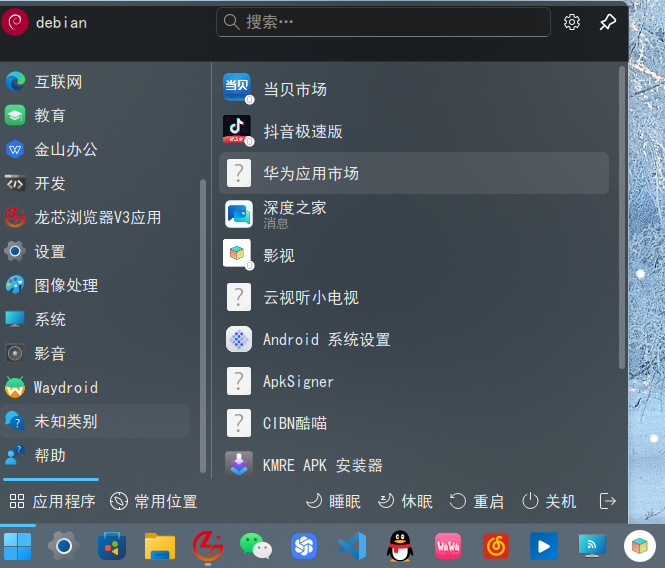Image resolution: width=665 pixels, height=568 pixels.
Task: Select the 金山办公 category
Action: click(x=95, y=149)
